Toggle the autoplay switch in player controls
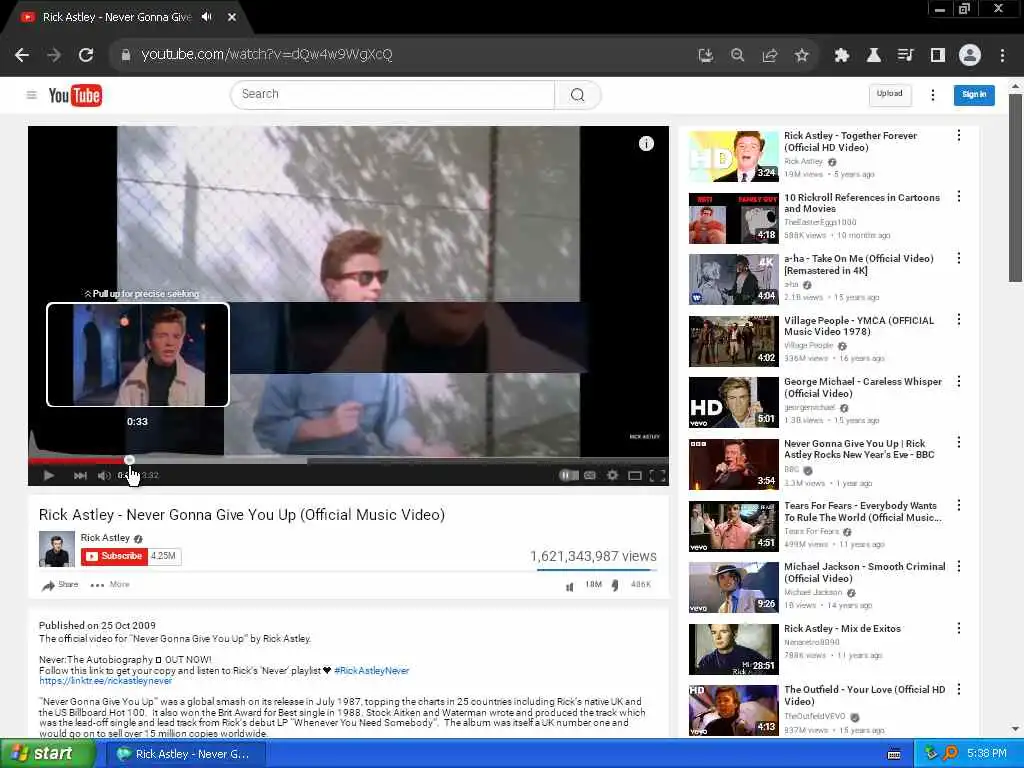The width and height of the screenshot is (1024, 768). click(x=568, y=475)
